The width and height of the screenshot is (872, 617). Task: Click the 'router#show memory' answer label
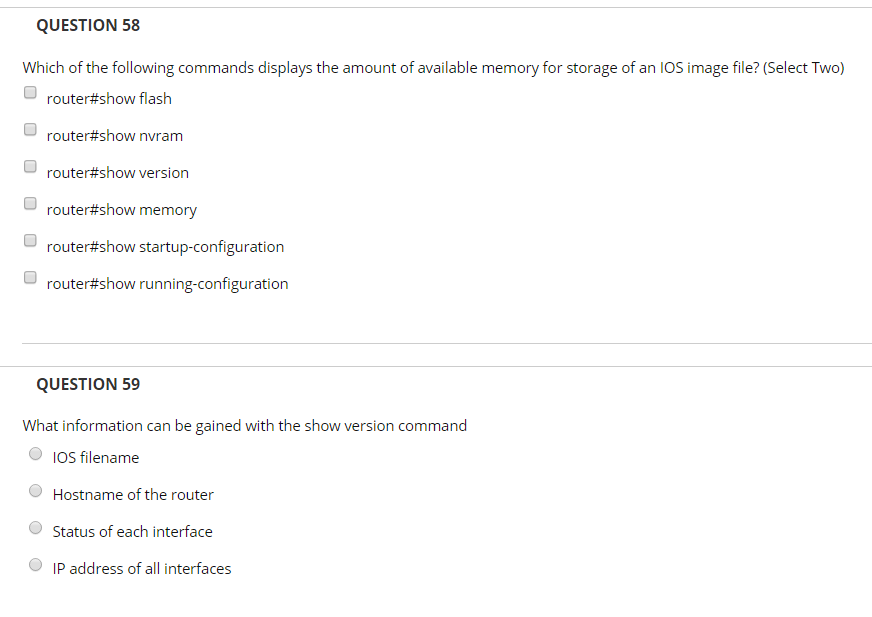tap(122, 209)
